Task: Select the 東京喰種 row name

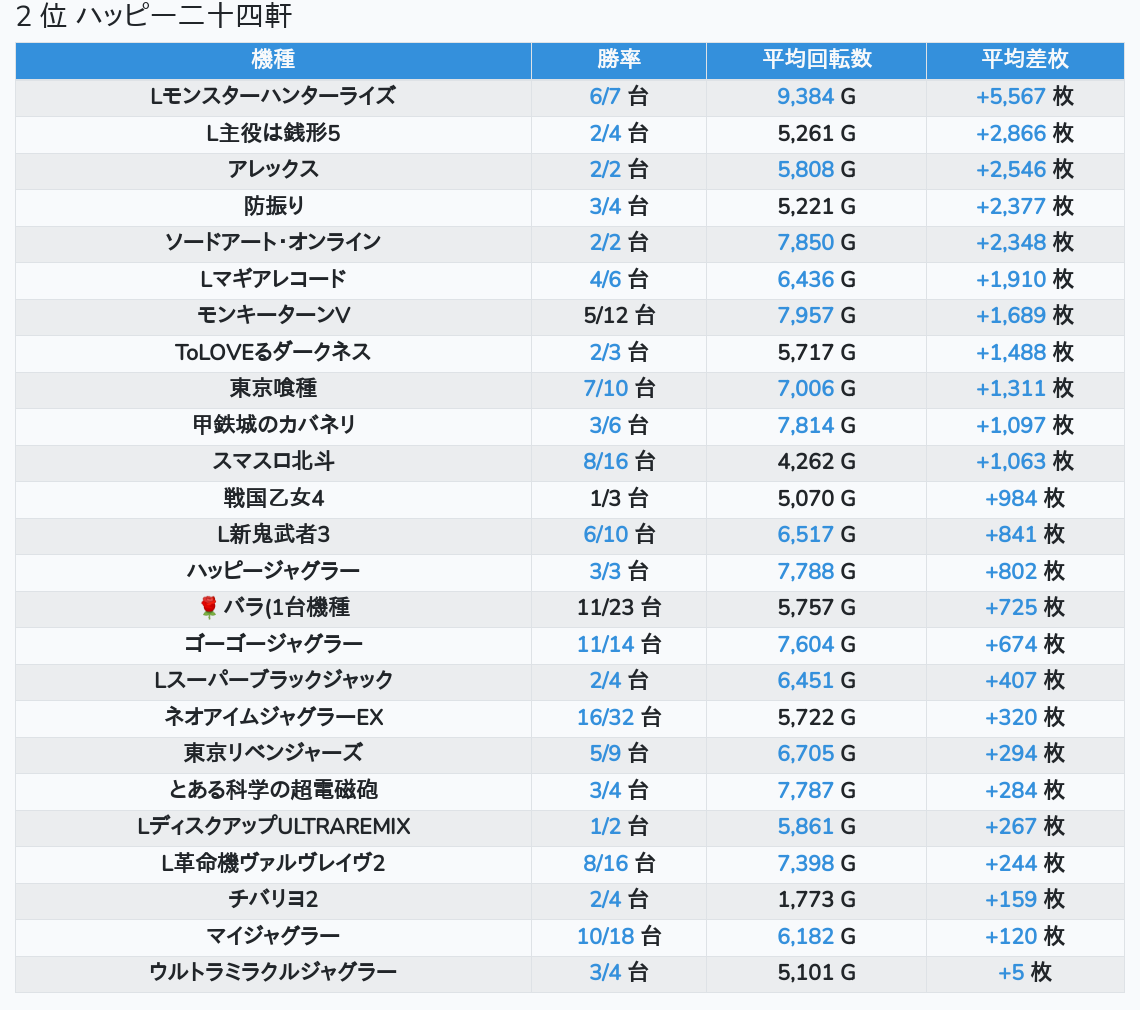Action: click(273, 388)
